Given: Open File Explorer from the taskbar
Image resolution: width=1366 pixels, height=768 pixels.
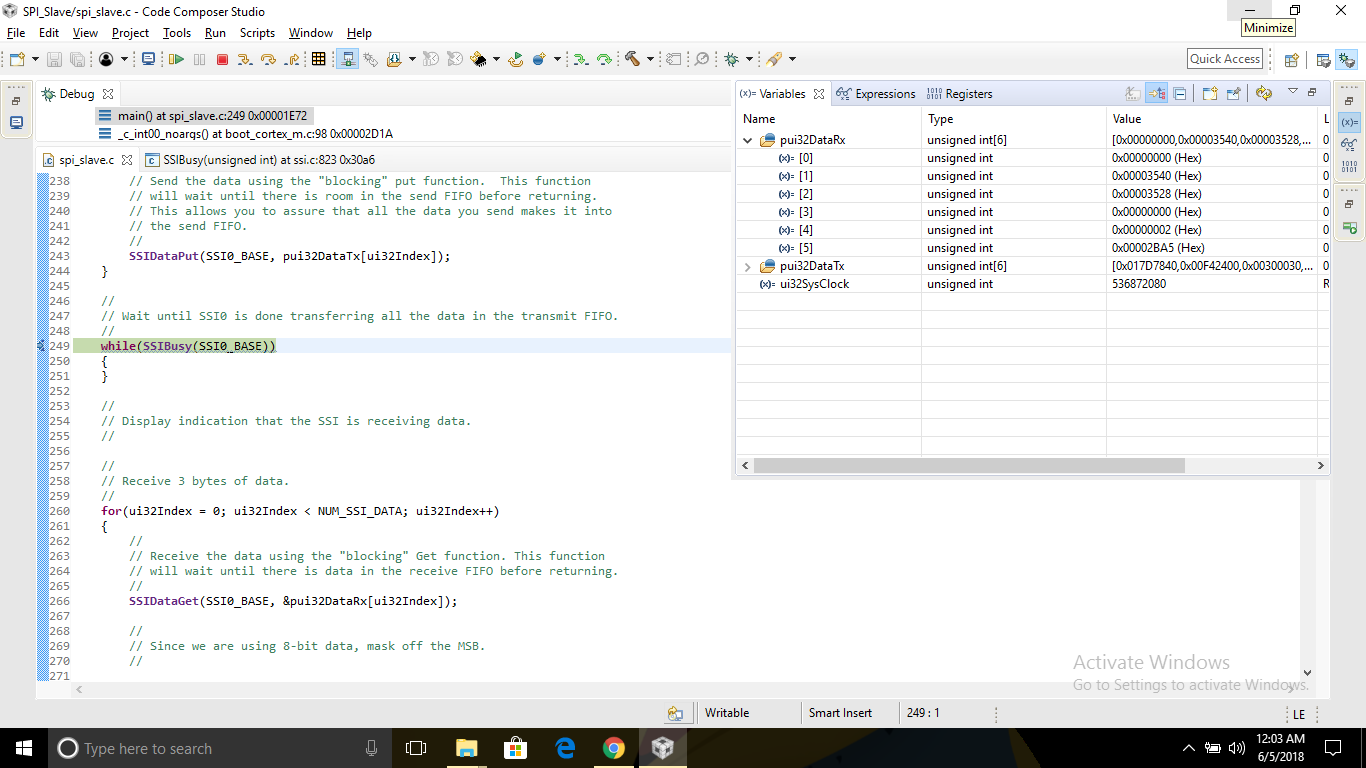Looking at the screenshot, I should 466,748.
